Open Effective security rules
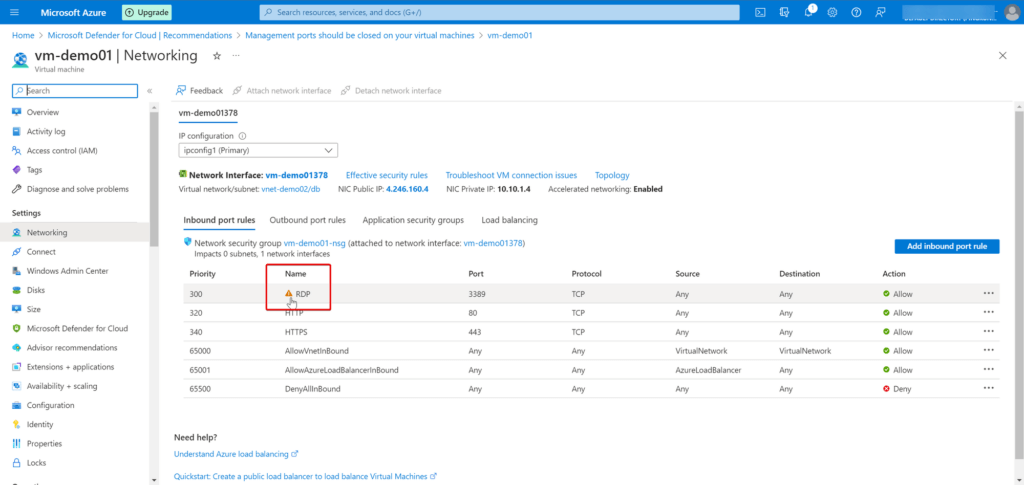The height and width of the screenshot is (485, 1024). (387, 175)
